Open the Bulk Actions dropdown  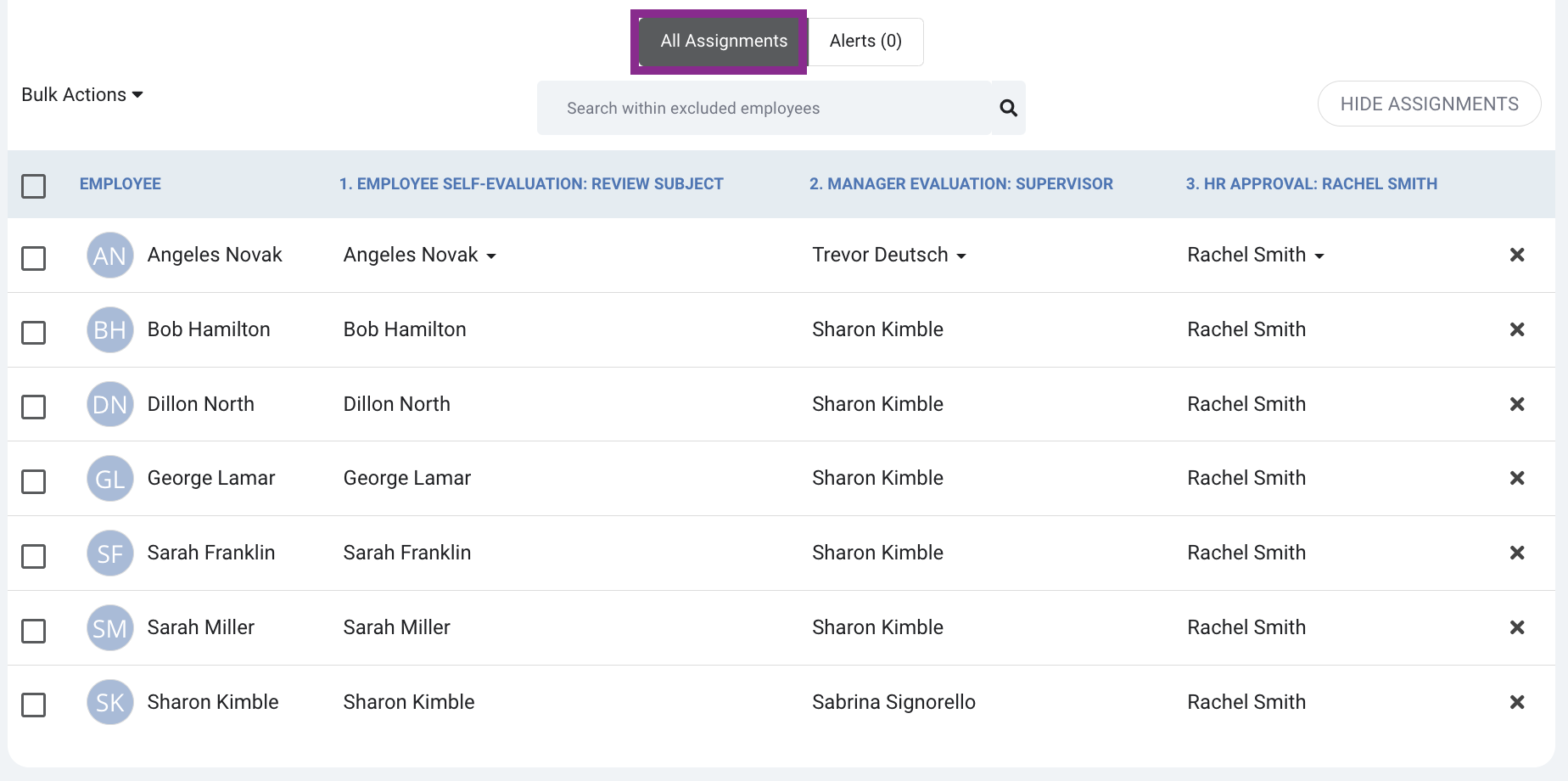82,94
